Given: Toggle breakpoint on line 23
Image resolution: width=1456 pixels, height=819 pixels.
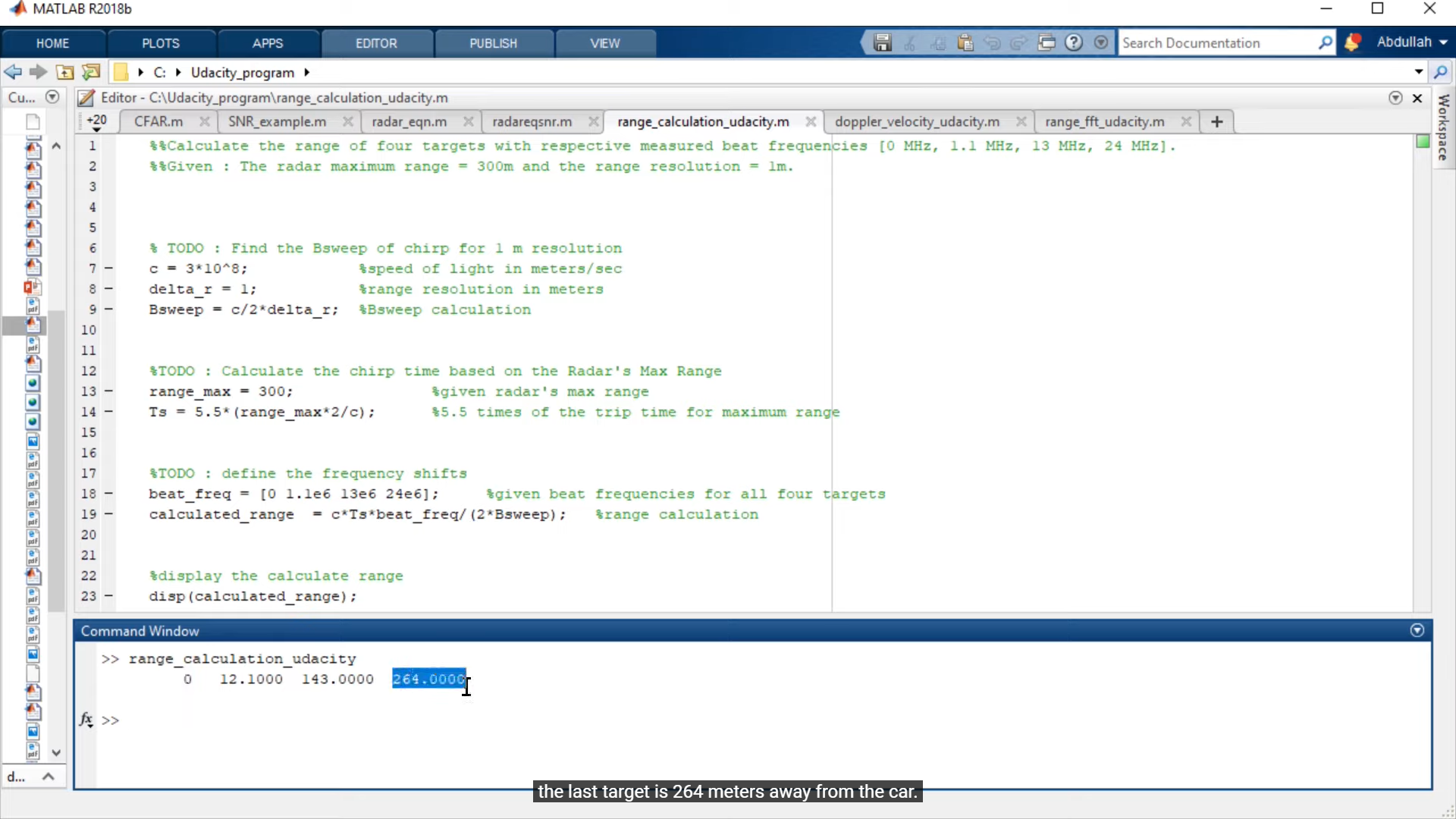Looking at the screenshot, I should click(x=108, y=596).
